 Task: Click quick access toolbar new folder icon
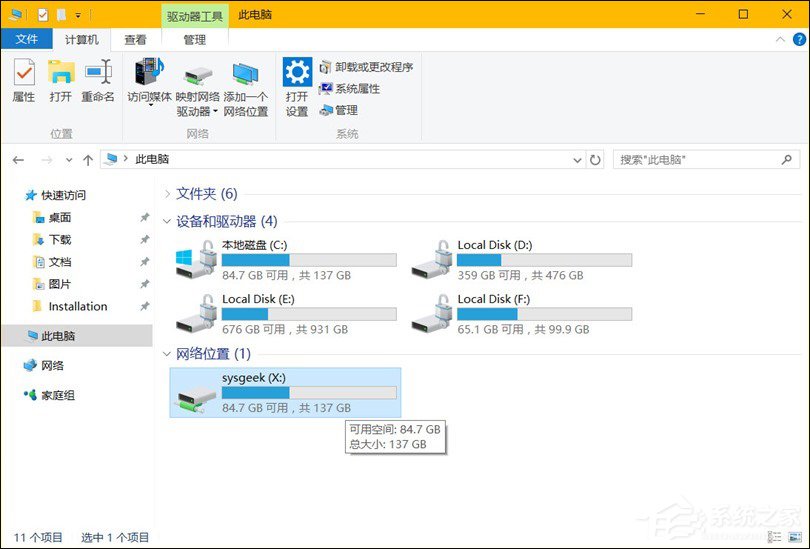61,15
